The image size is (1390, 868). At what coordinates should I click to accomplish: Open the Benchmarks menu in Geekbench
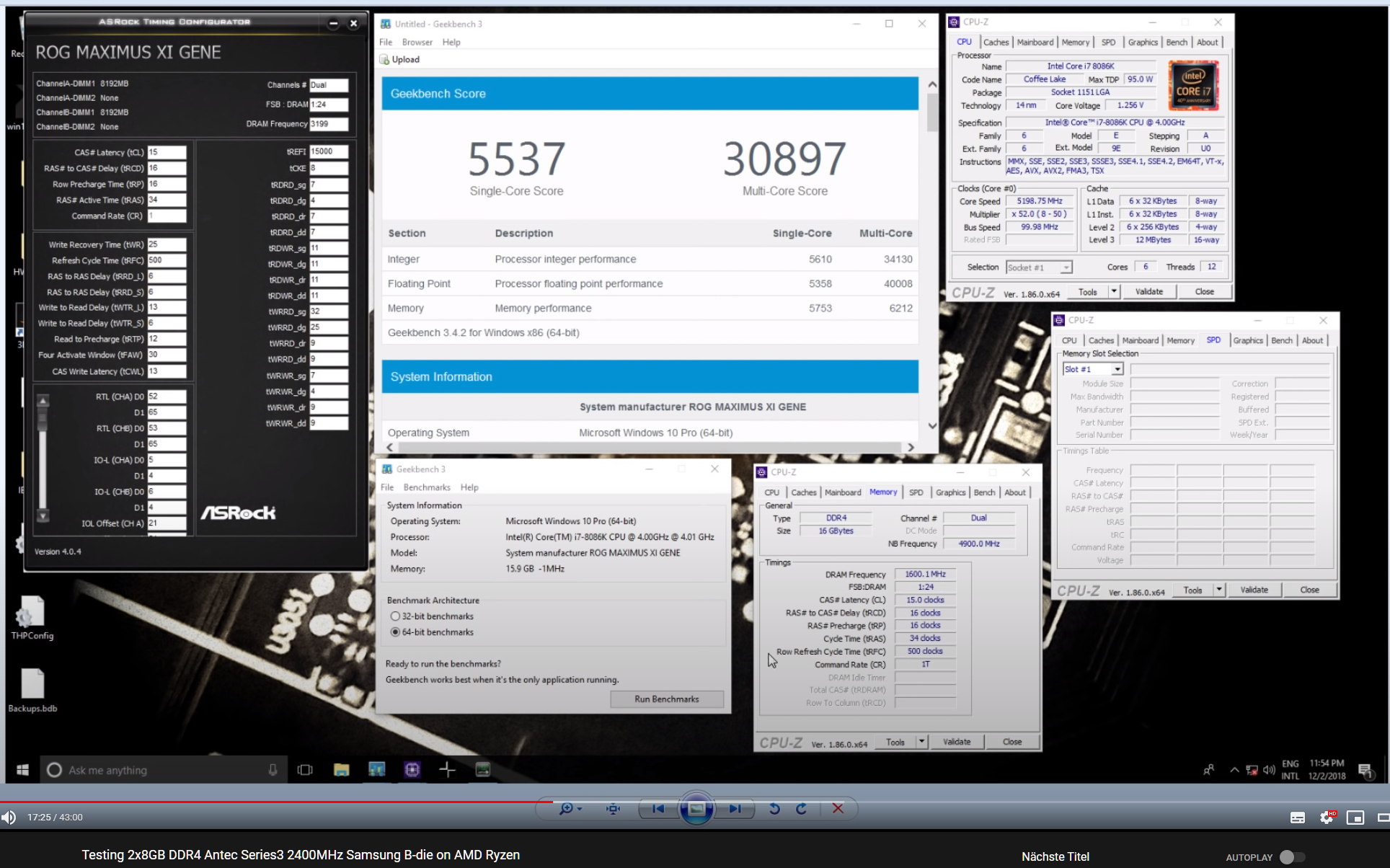click(x=427, y=487)
